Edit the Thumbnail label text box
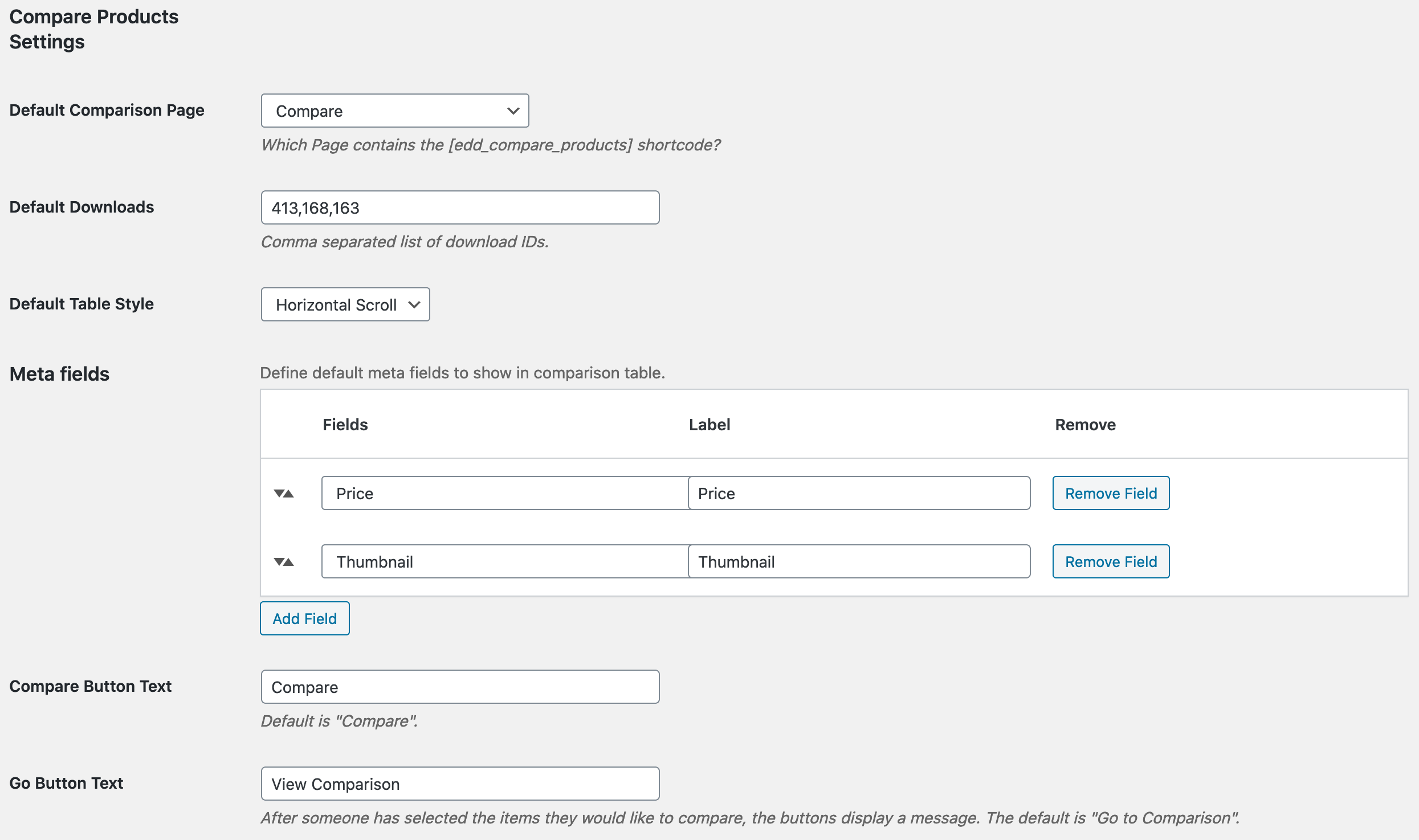This screenshot has height=840, width=1419. pyautogui.click(x=859, y=562)
